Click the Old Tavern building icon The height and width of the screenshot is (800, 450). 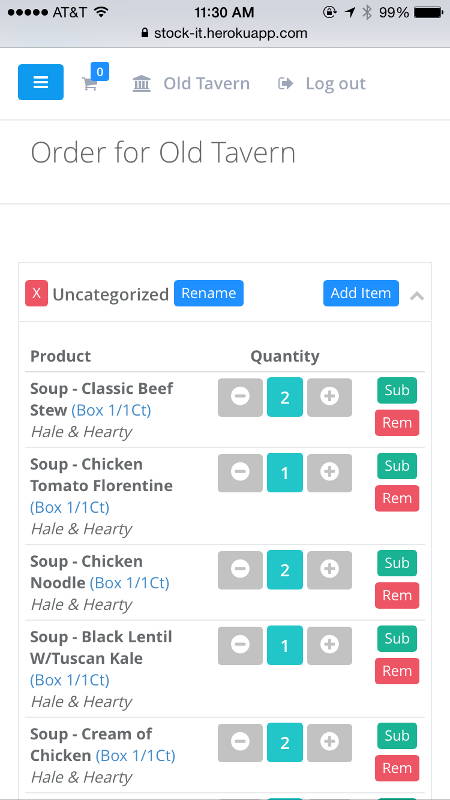[x=141, y=83]
